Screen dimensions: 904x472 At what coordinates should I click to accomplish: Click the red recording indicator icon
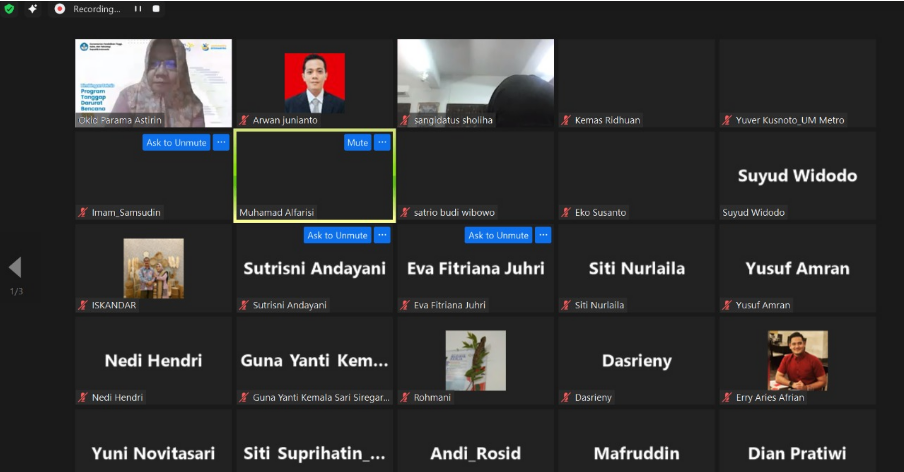click(60, 9)
